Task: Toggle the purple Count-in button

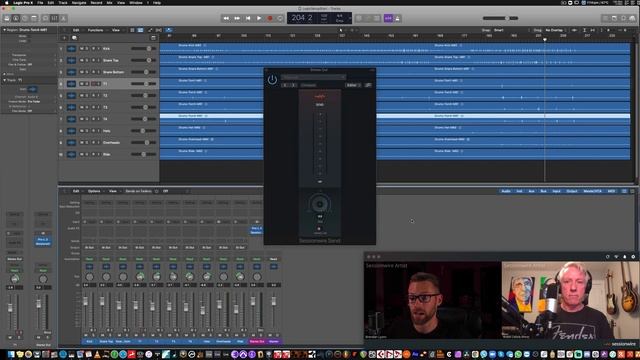Action: 388,18
